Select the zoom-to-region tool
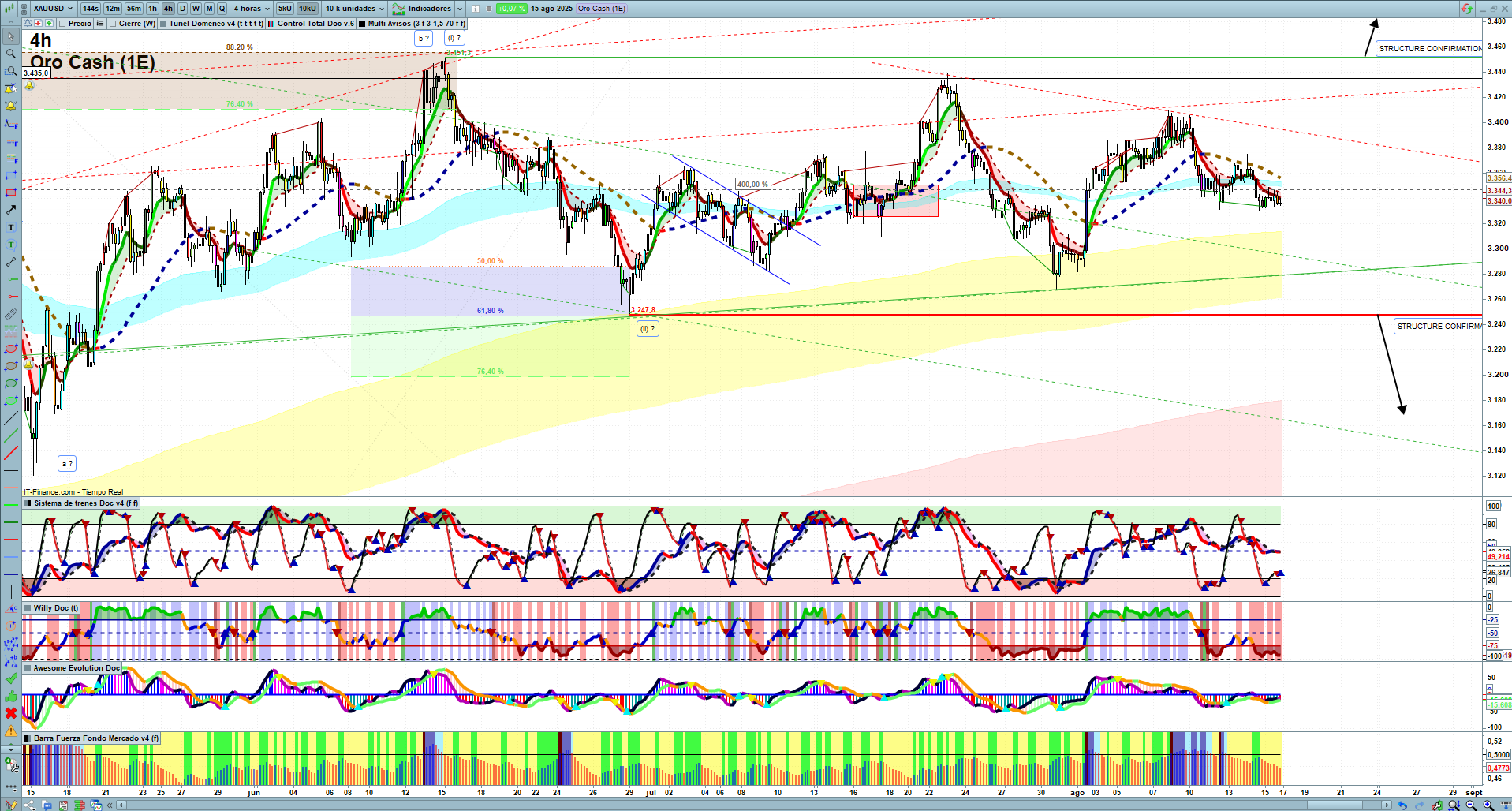The image size is (1512, 811). coord(11,71)
